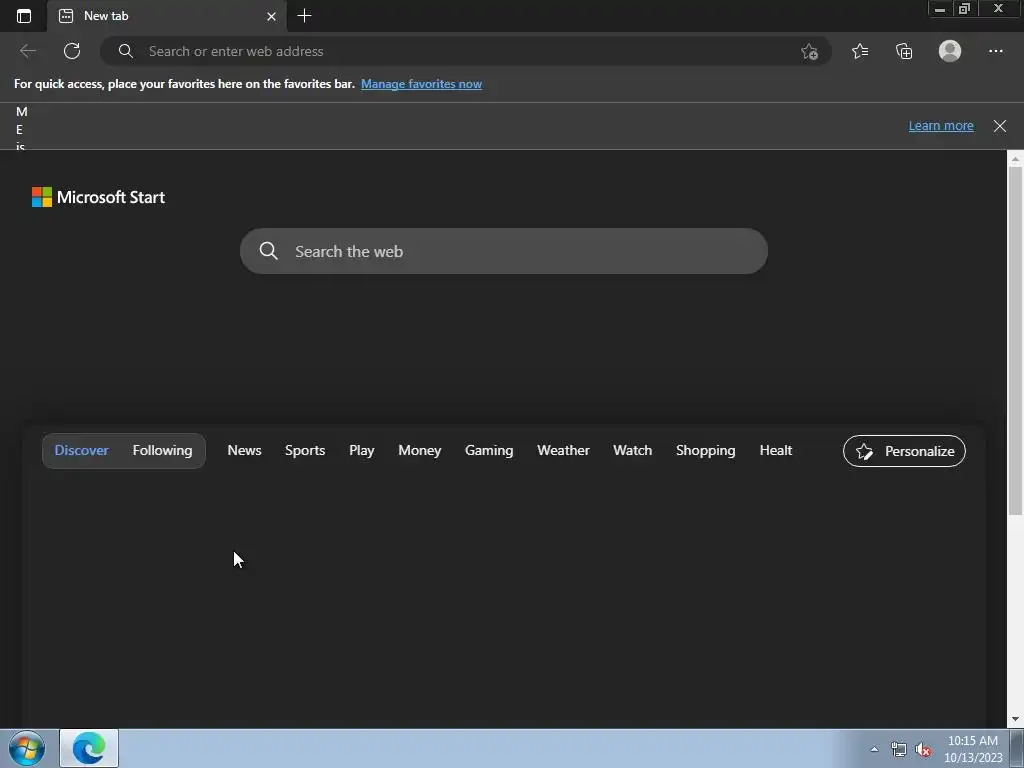The image size is (1024, 768).
Task: Open the Health category
Action: coord(776,451)
